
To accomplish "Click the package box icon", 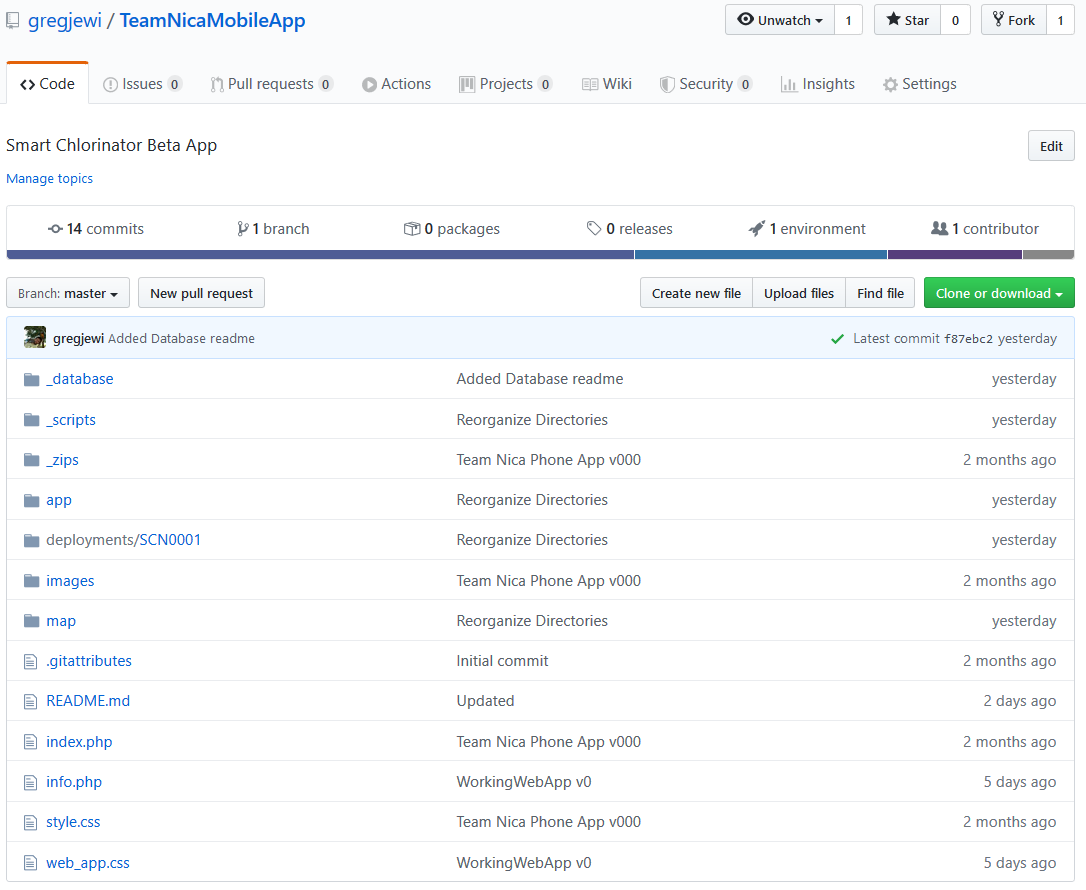I will [412, 229].
